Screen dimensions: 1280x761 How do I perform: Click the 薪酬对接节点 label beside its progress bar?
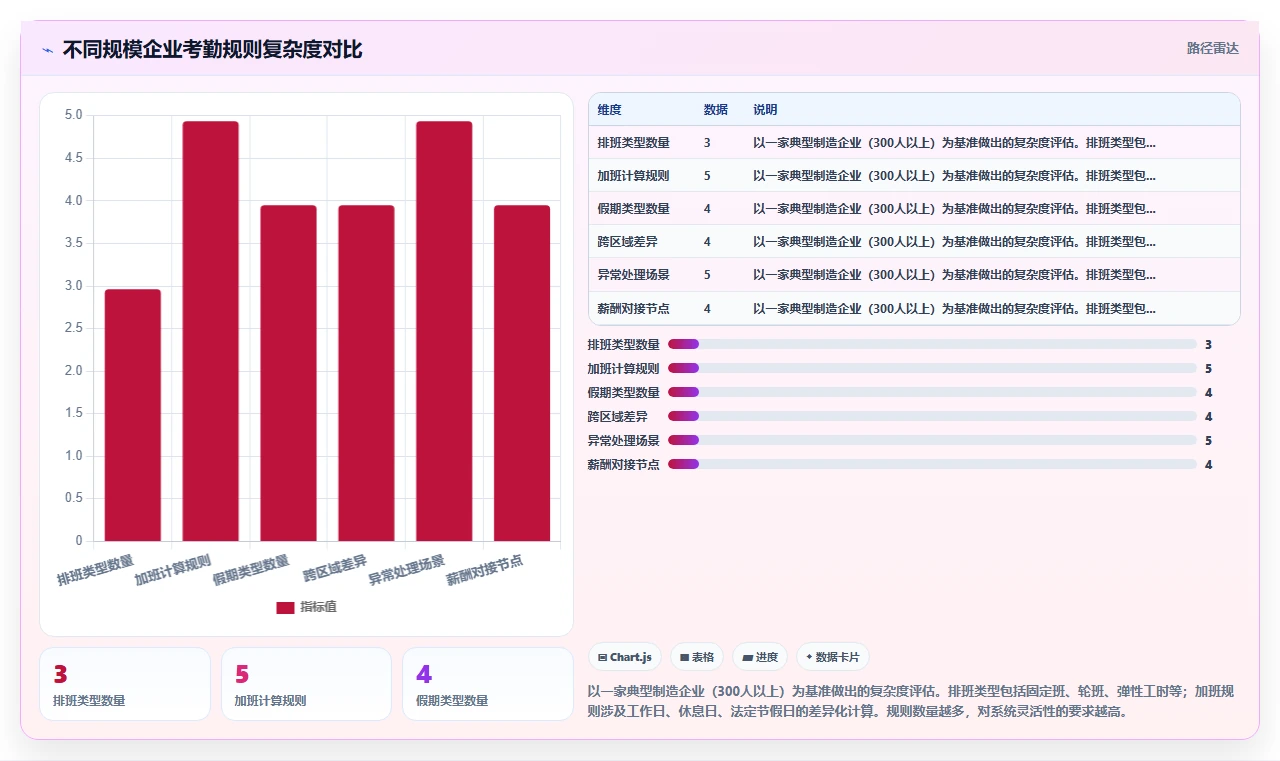624,464
